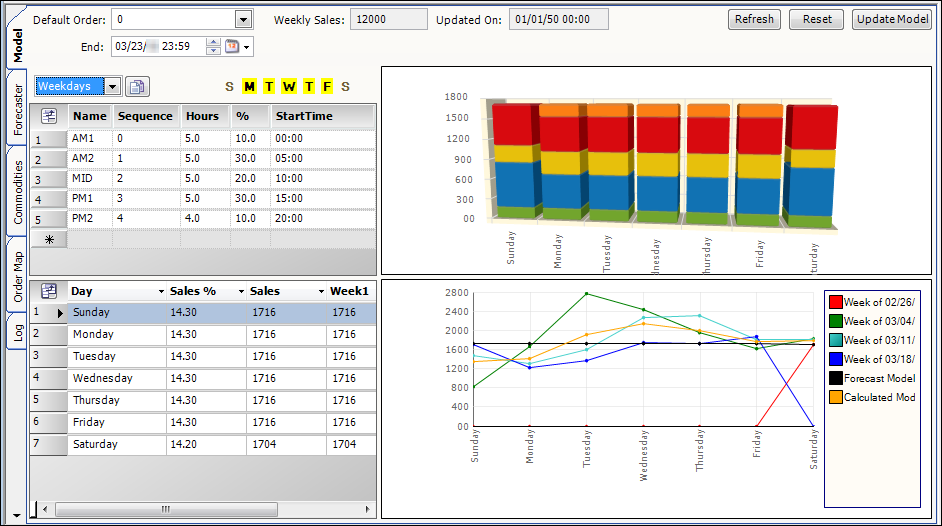This screenshot has height=526, width=942.
Task: Click the Refresh button
Action: click(x=754, y=19)
